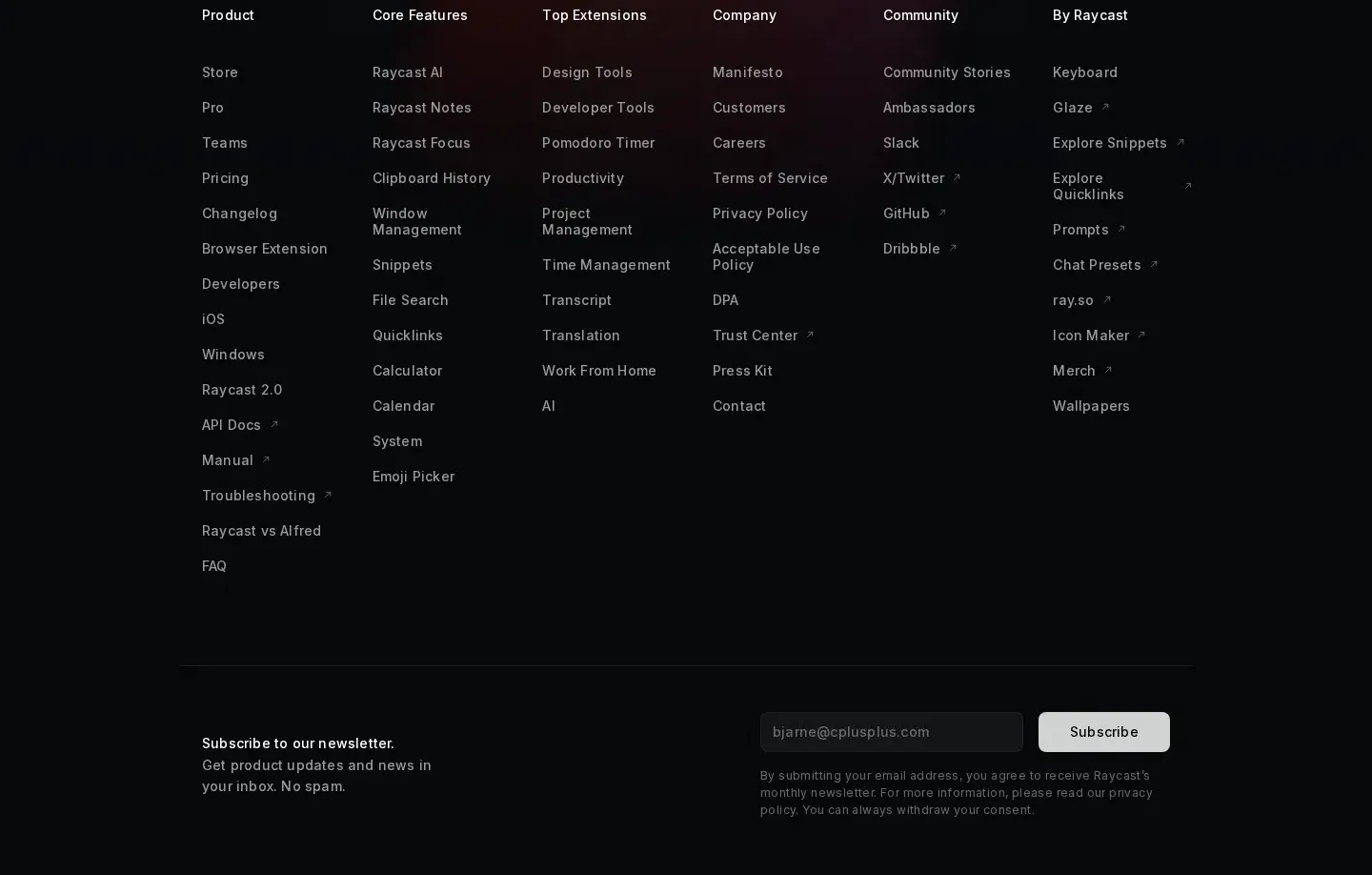Click the arrow icon beside Chat Presets
1372x875 pixels.
tap(1154, 265)
